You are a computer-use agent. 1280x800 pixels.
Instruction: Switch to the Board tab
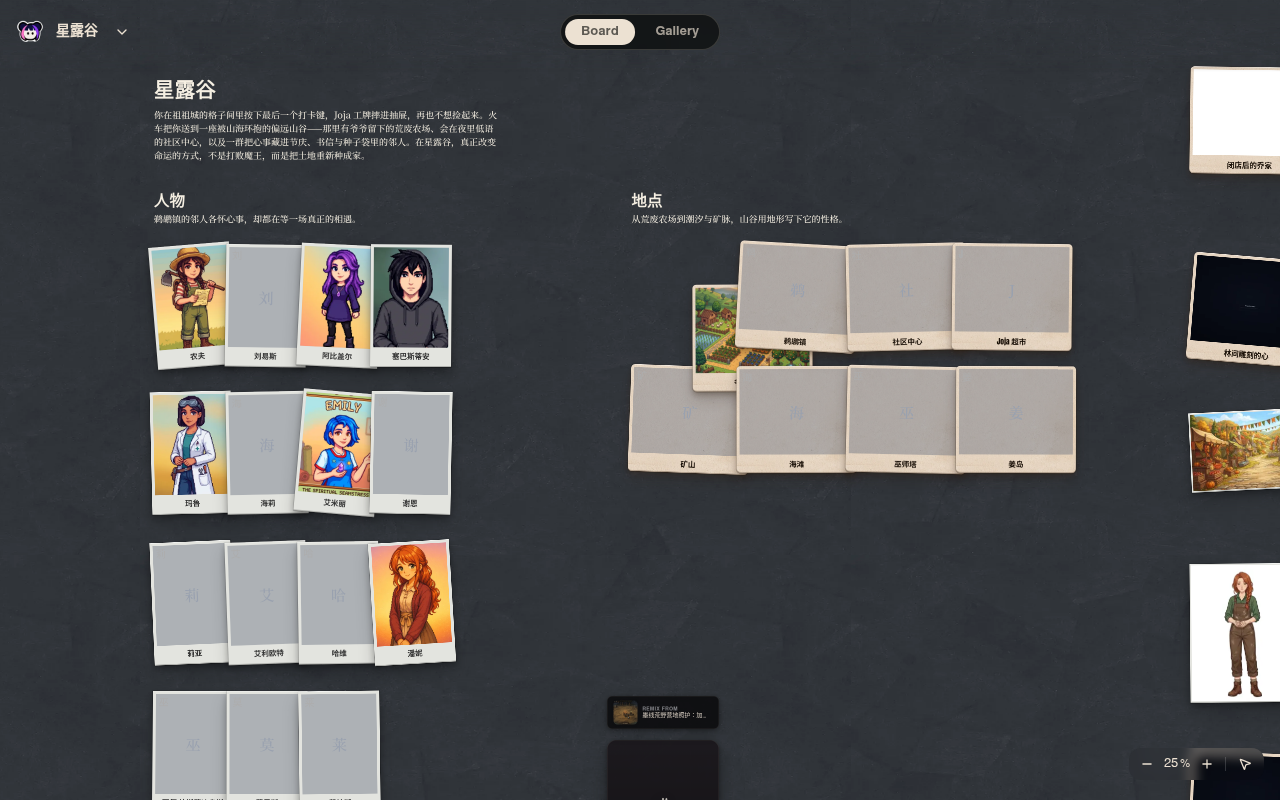pyautogui.click(x=600, y=31)
